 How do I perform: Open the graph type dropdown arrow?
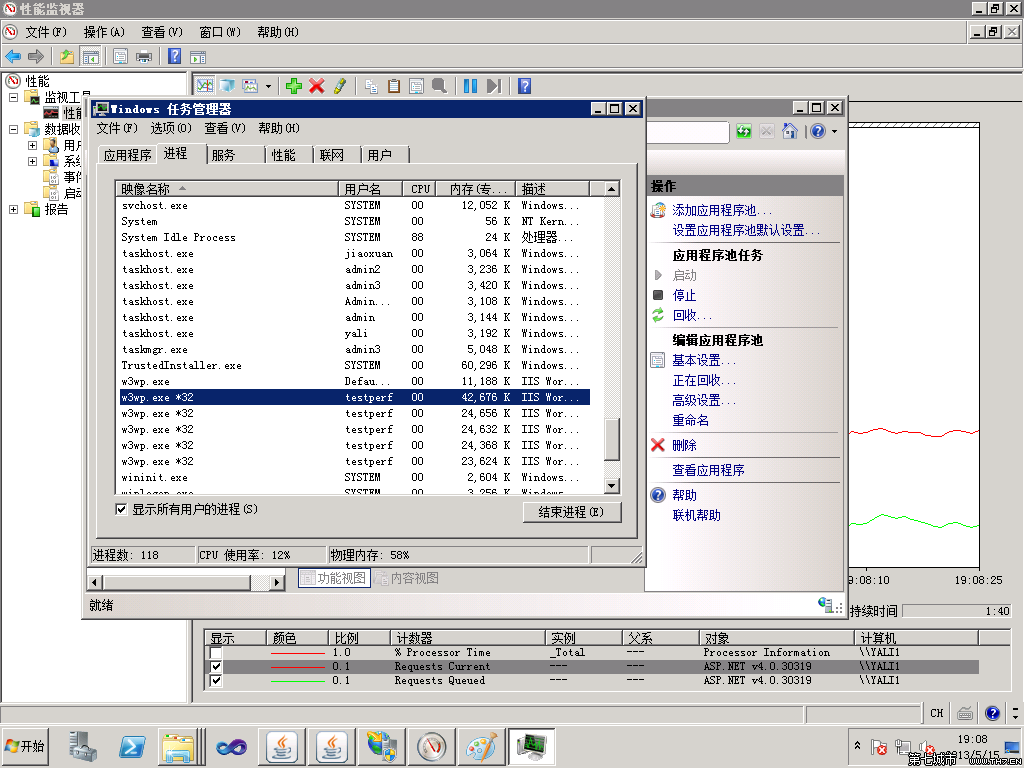(268, 87)
